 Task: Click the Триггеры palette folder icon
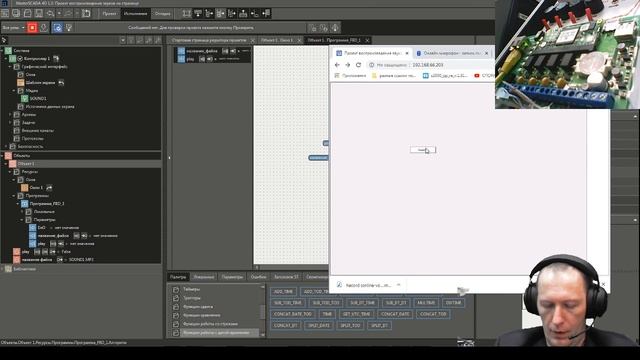click(x=176, y=298)
